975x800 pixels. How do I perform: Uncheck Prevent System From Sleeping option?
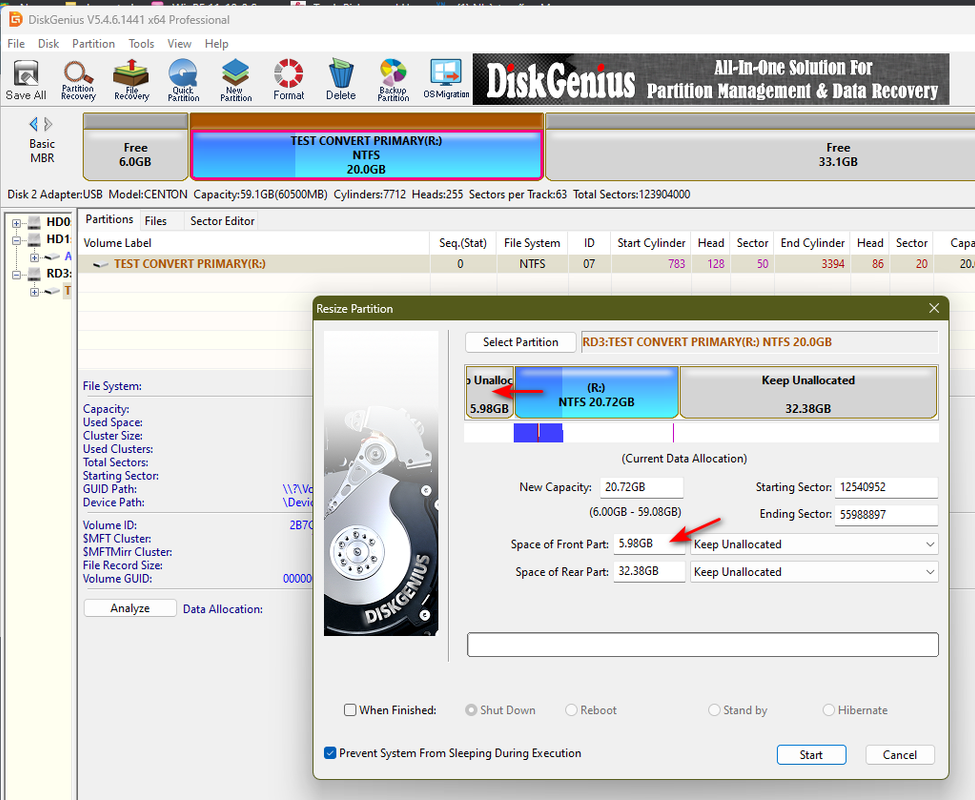coord(330,753)
